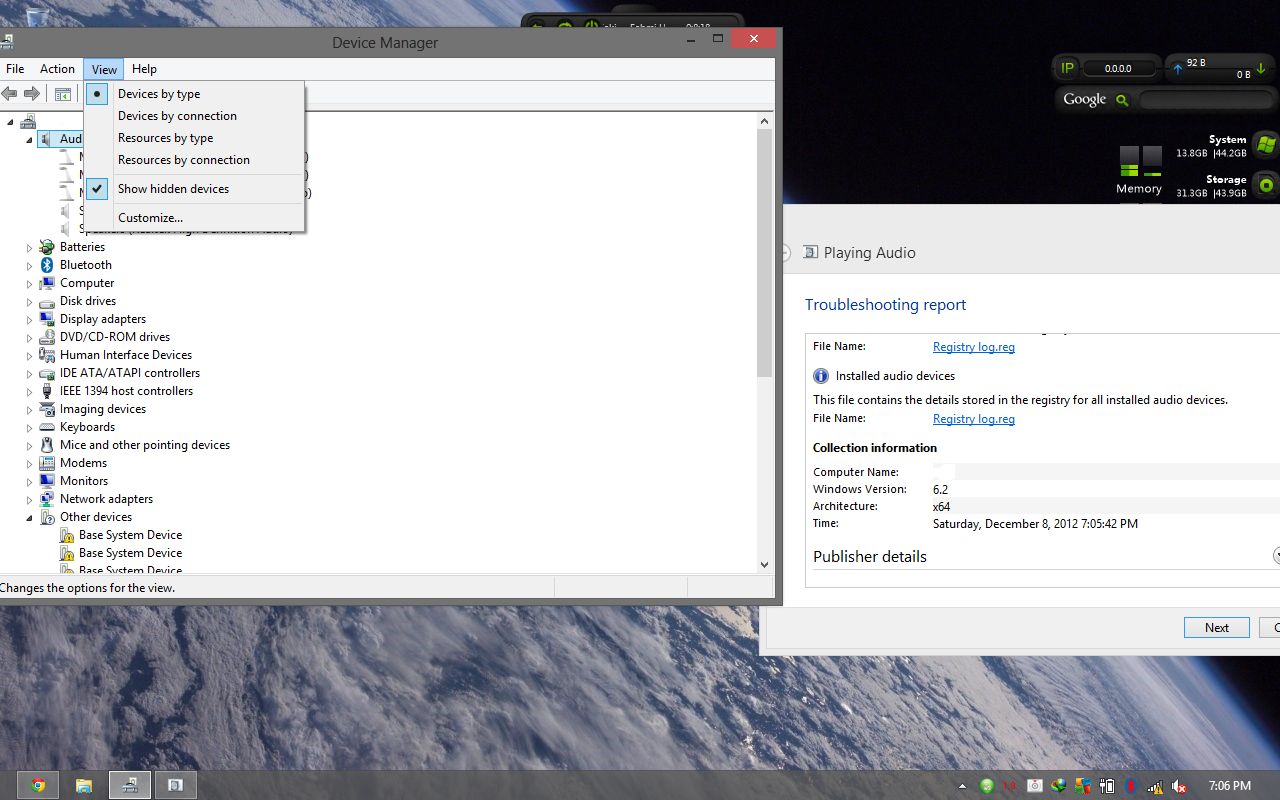This screenshot has width=1280, height=800.
Task: Expand the Network adapters category
Action: tap(29, 499)
